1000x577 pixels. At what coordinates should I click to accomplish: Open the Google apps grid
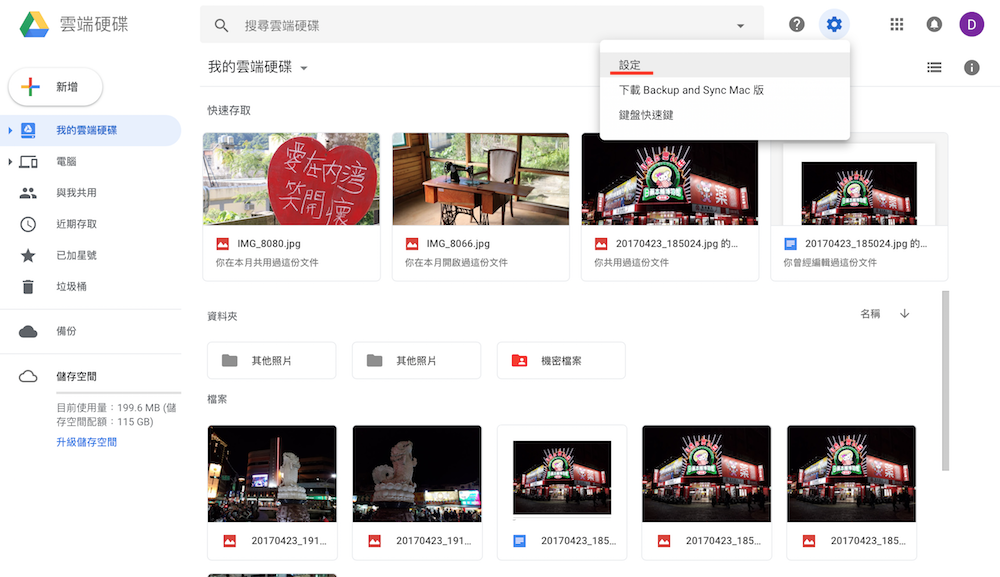point(897,23)
